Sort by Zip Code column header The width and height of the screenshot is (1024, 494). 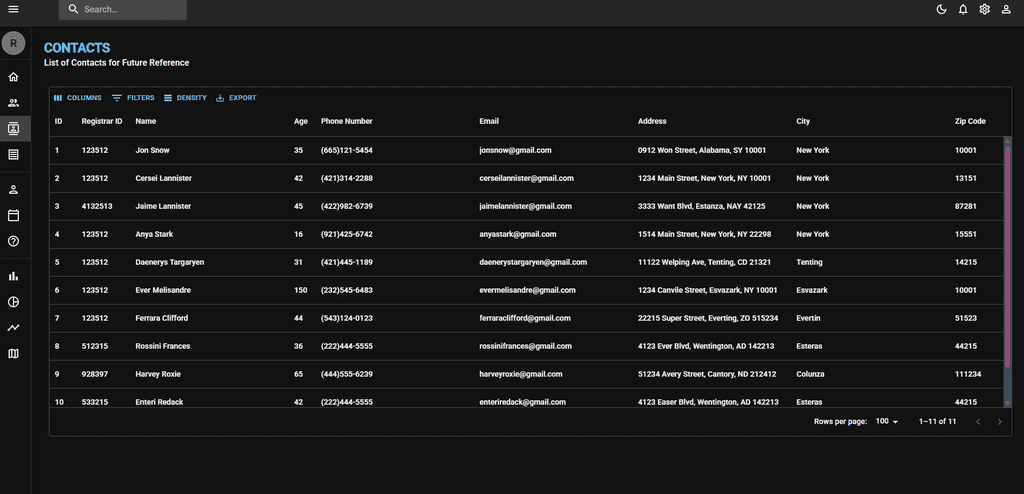pyautogui.click(x=970, y=122)
